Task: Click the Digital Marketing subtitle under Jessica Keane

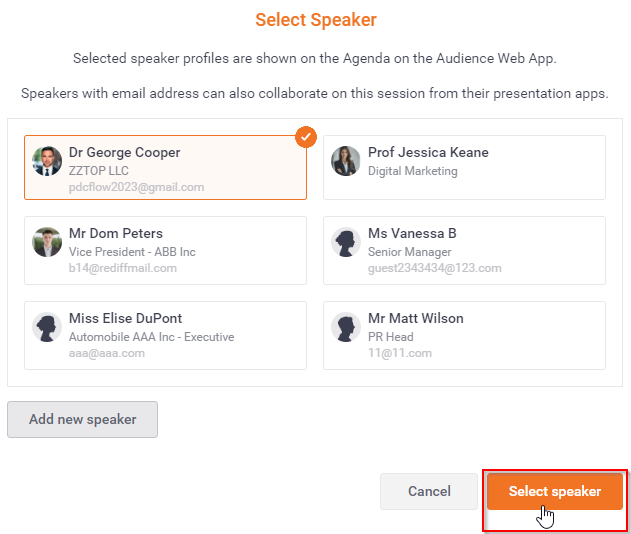Action: [x=412, y=171]
